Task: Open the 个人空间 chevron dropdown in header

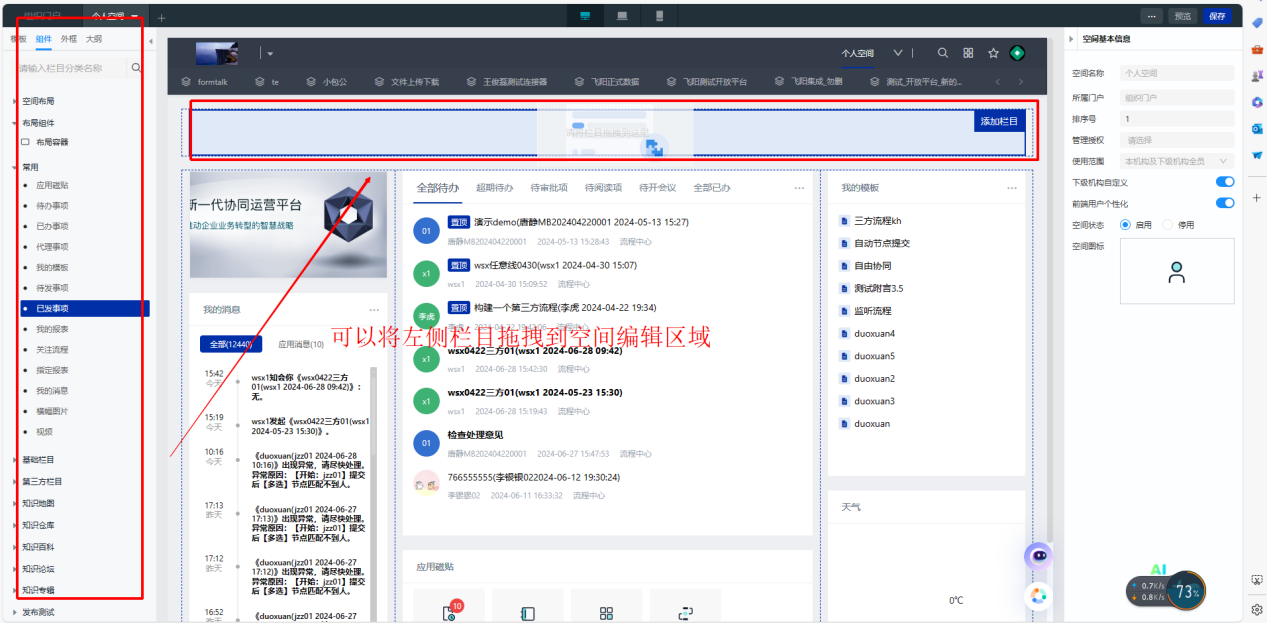Action: click(897, 53)
